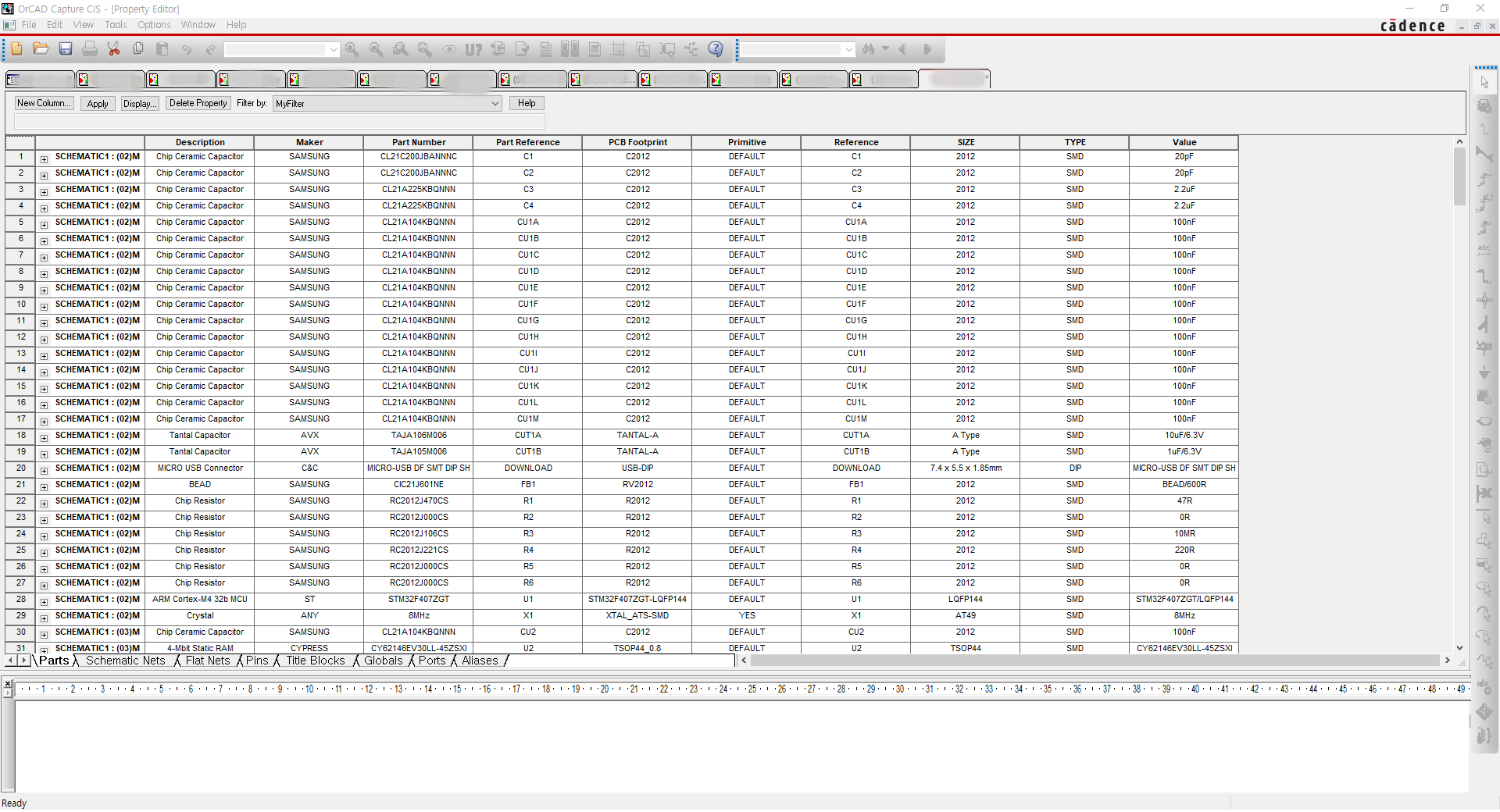Pick the Place Junction tool in palette
Viewport: 1500px width, 812px height.
point(1484,301)
